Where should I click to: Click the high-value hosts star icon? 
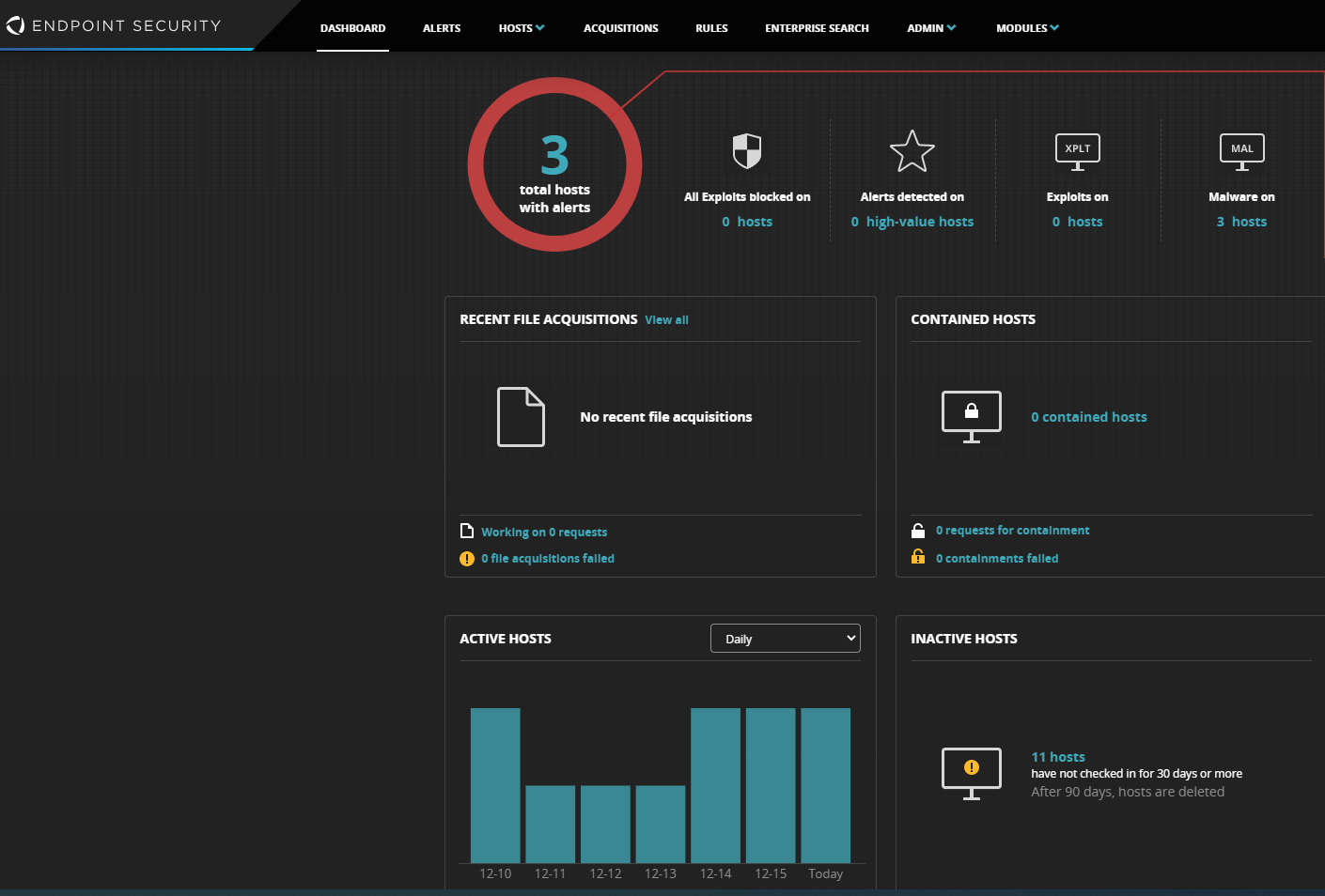coord(912,151)
